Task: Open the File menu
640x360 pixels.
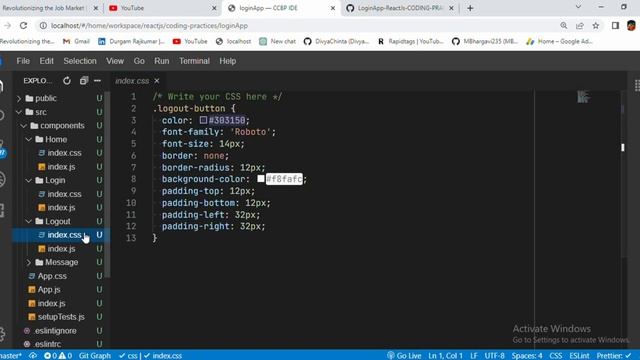Action: [23, 61]
